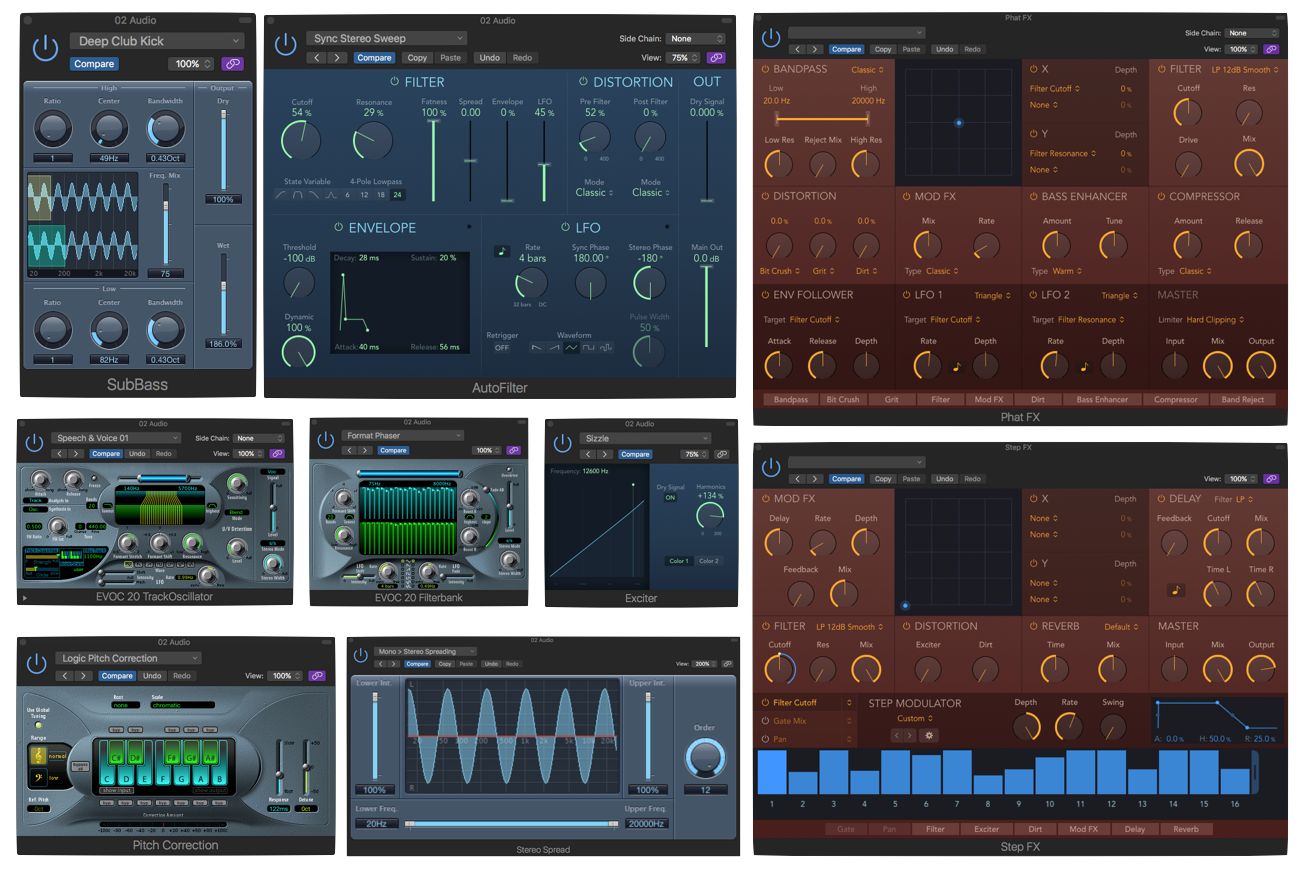Toggle the Phat FX BASS ENHANCER power
The image size is (1304, 869).
point(1033,196)
